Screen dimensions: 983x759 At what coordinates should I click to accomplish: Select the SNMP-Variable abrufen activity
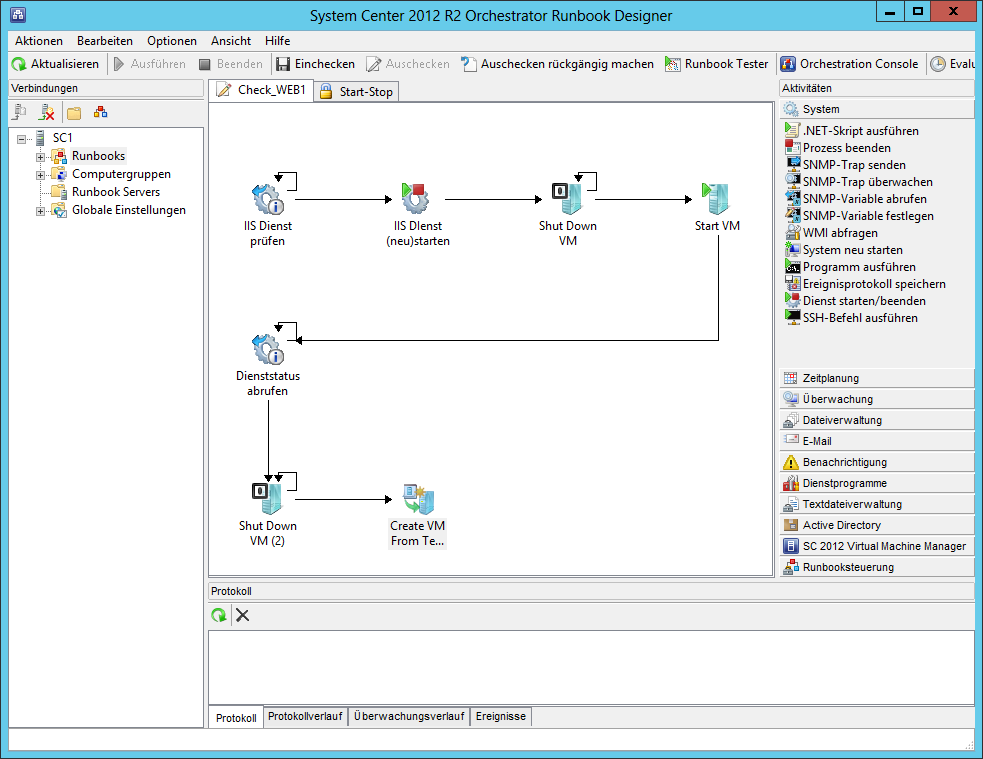point(856,199)
